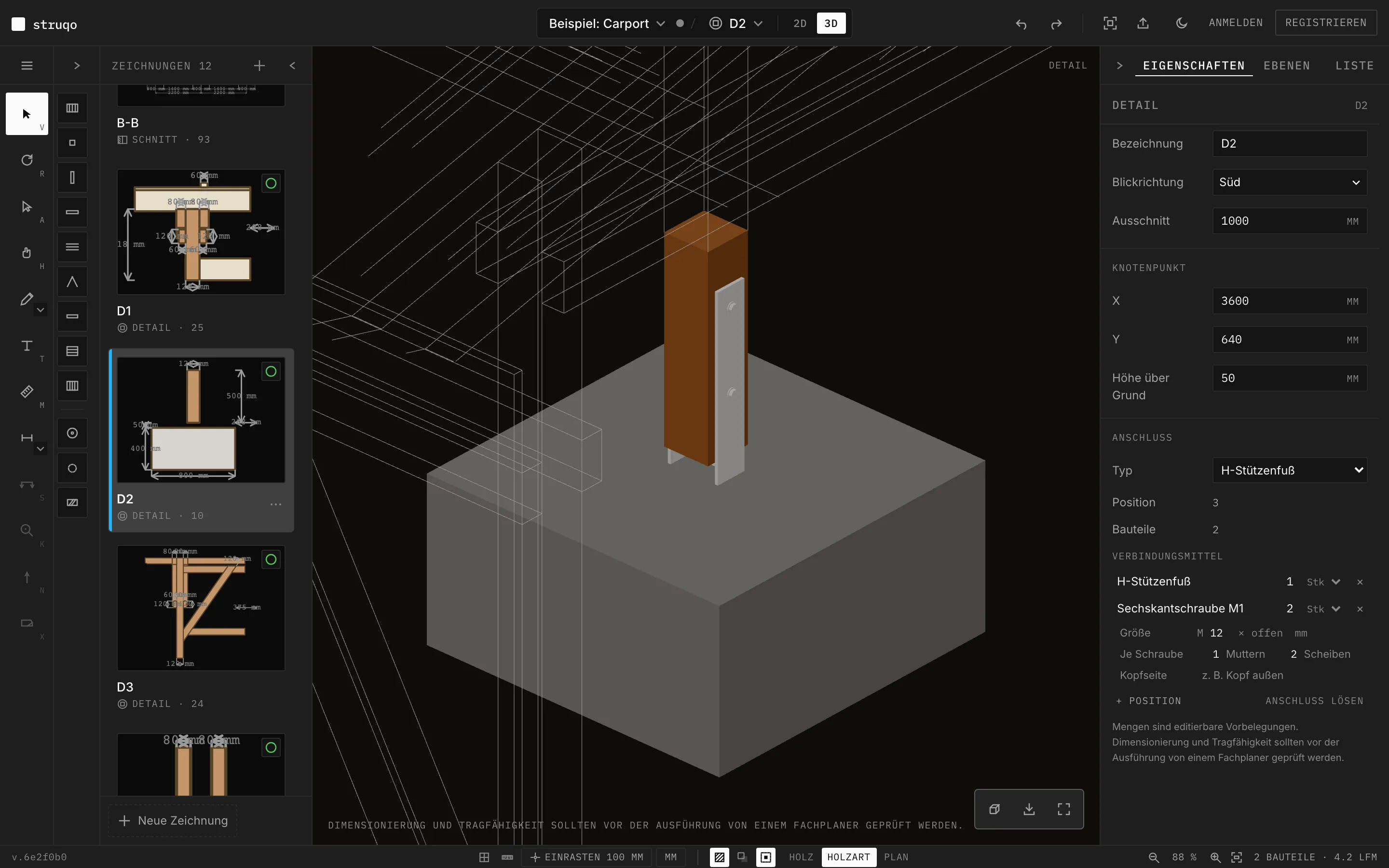1389x868 pixels.
Task: Choose the hand pan tool (H)
Action: 27,253
